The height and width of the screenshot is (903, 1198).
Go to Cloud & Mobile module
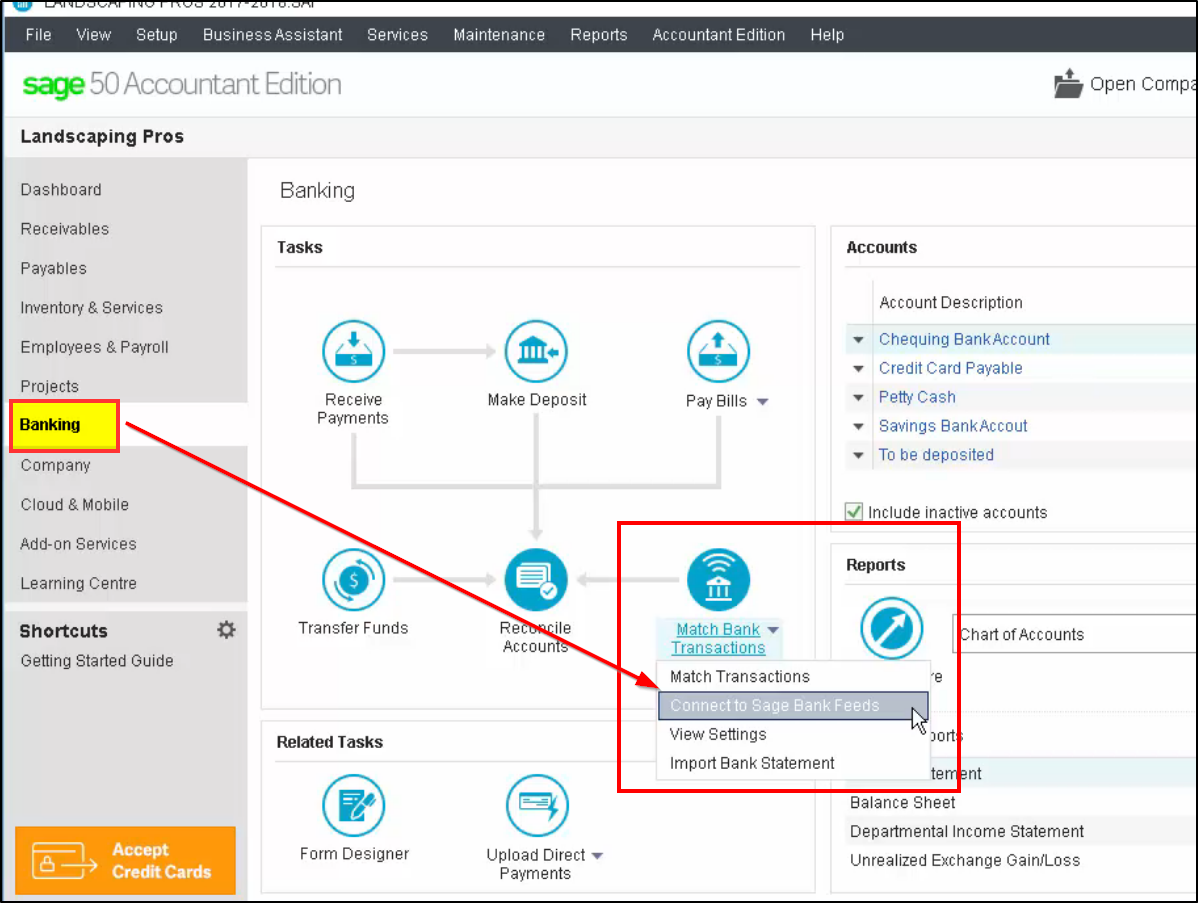(75, 504)
